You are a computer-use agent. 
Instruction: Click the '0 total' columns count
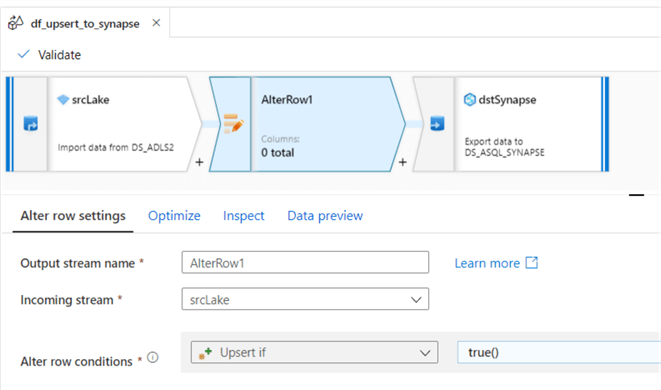pos(277,153)
